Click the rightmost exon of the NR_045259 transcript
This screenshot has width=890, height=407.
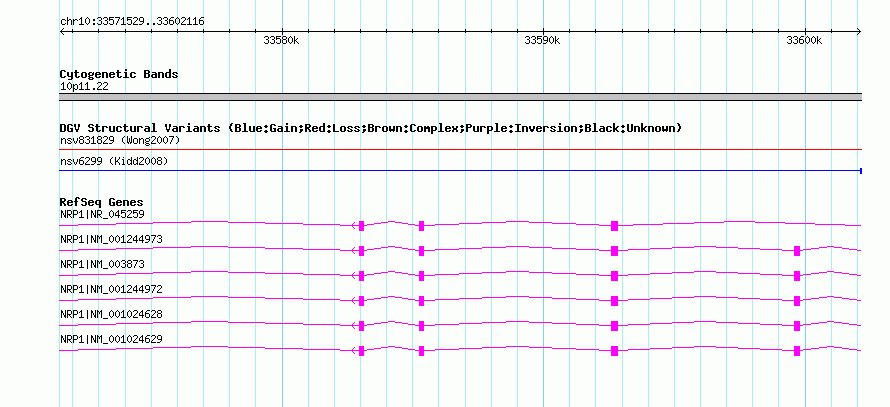pyautogui.click(x=614, y=226)
